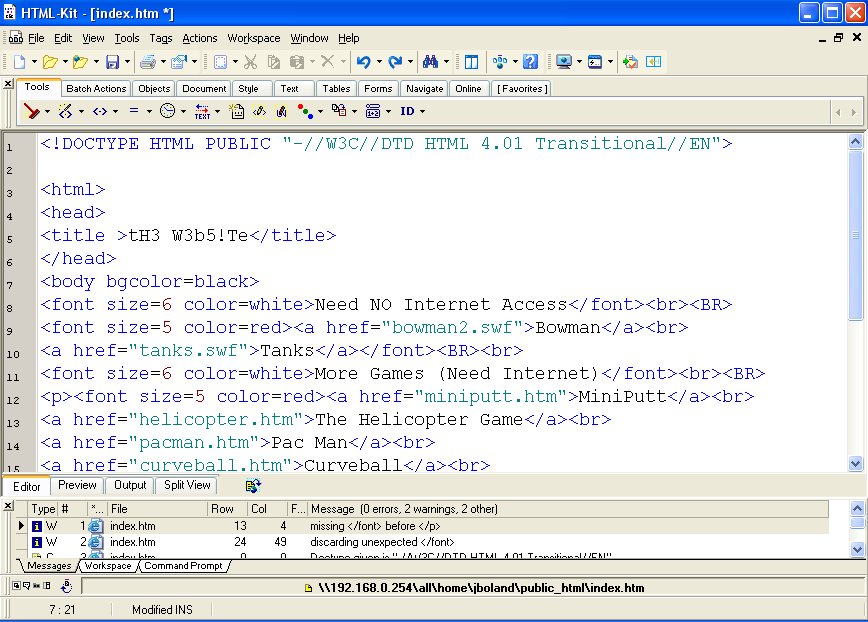Select warning row 'missing </font> before </p>'
868x622 pixels.
[x=422, y=526]
